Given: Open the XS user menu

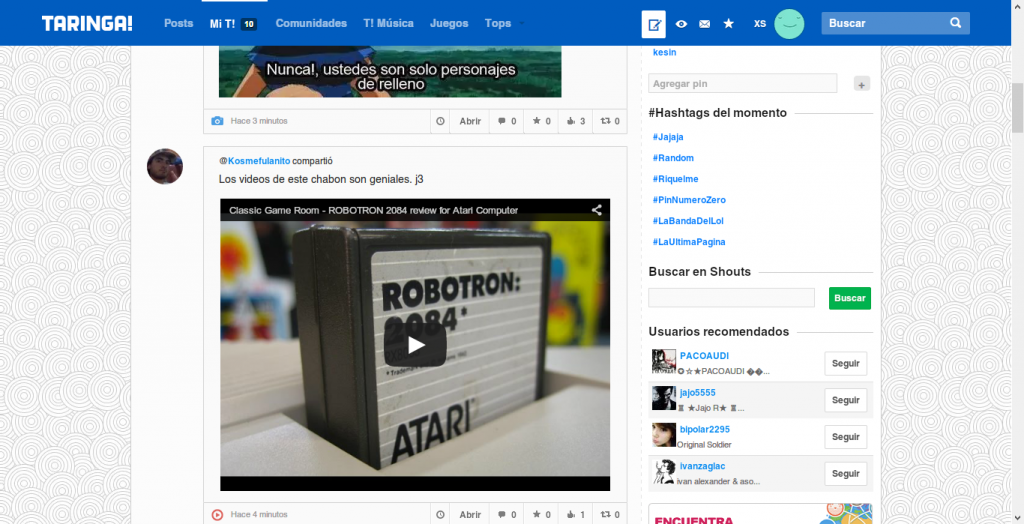Looking at the screenshot, I should pyautogui.click(x=760, y=24).
